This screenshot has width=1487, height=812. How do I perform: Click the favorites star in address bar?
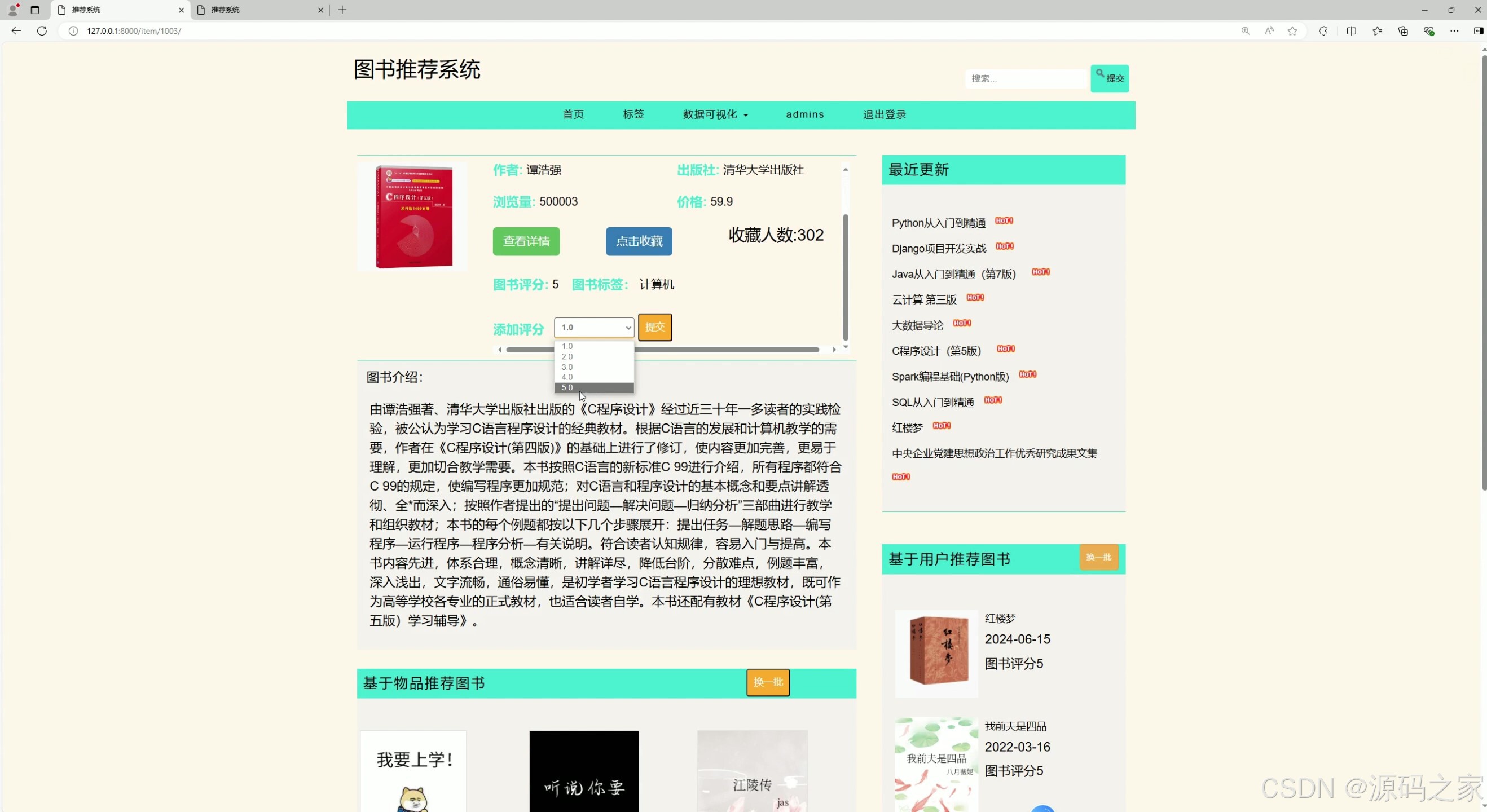(1292, 31)
